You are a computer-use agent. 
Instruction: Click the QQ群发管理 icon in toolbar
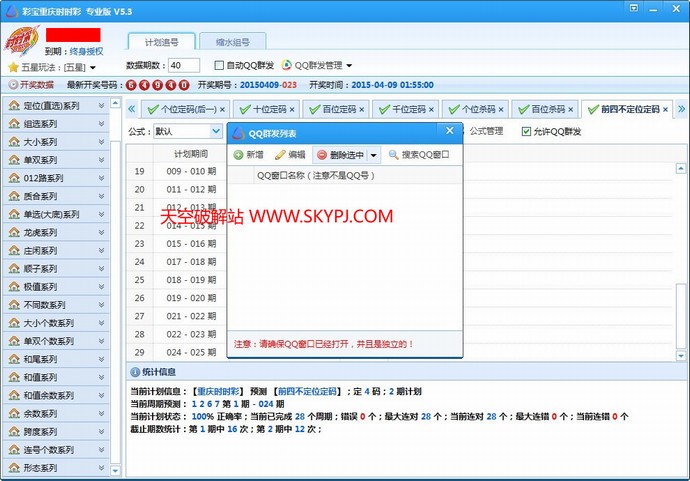pyautogui.click(x=287, y=65)
